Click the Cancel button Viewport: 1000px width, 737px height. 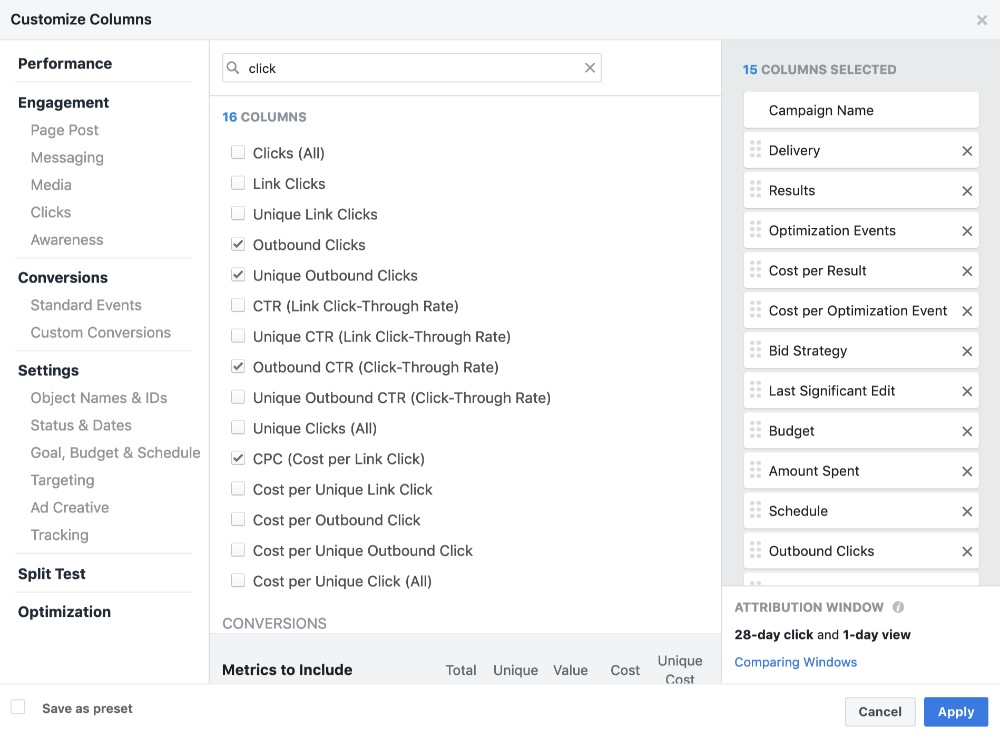(880, 711)
